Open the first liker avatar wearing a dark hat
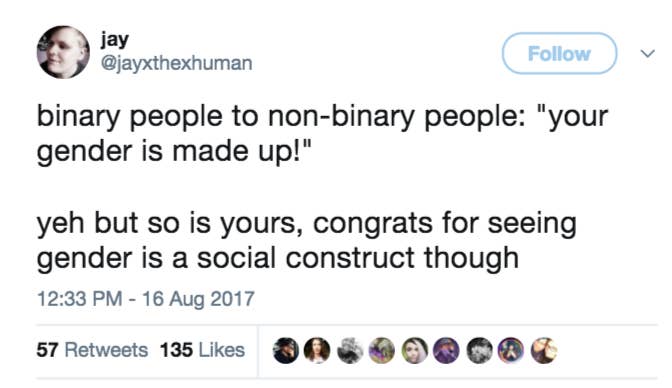The height and width of the screenshot is (388, 672). click(x=285, y=350)
